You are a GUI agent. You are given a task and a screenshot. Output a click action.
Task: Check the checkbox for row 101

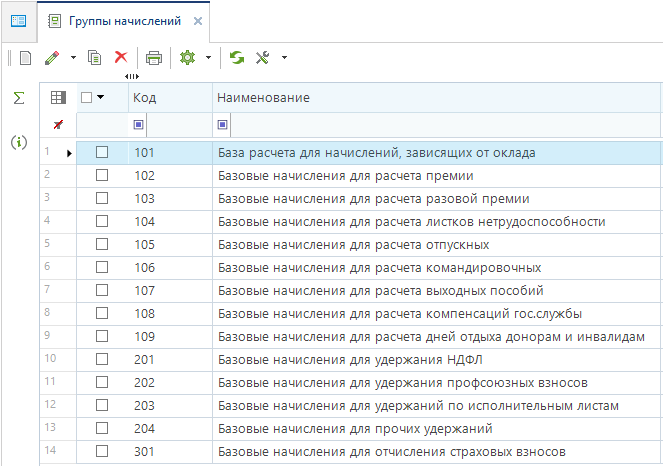coord(102,152)
